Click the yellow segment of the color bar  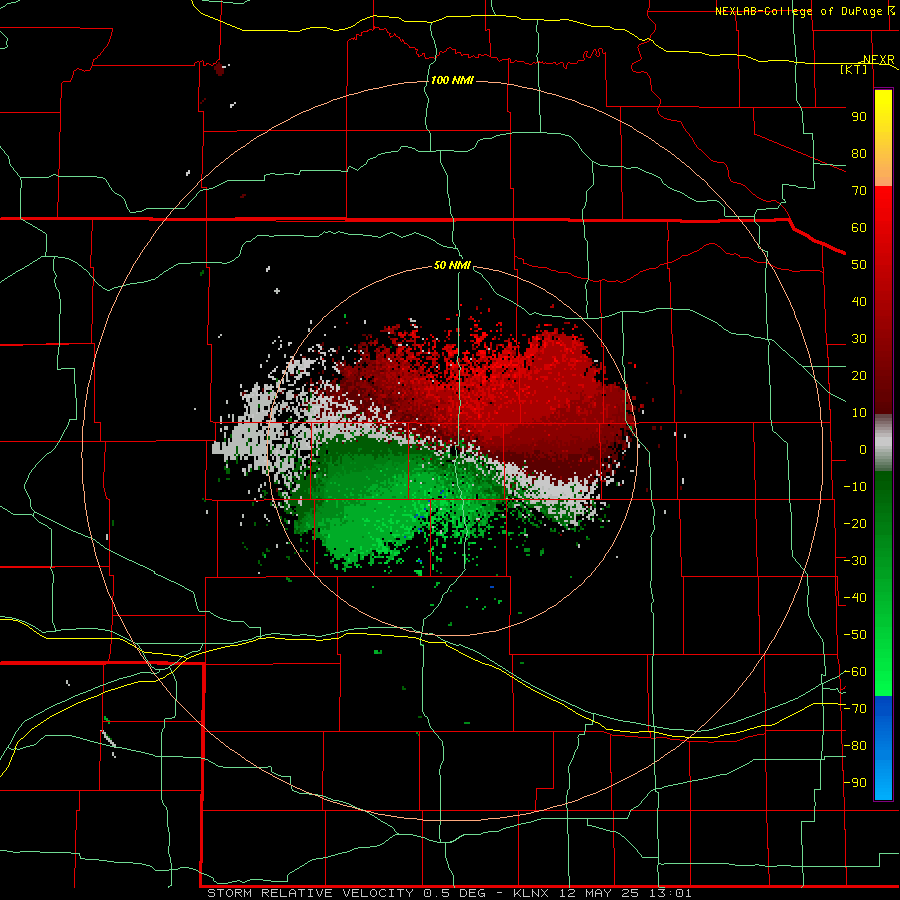(883, 138)
